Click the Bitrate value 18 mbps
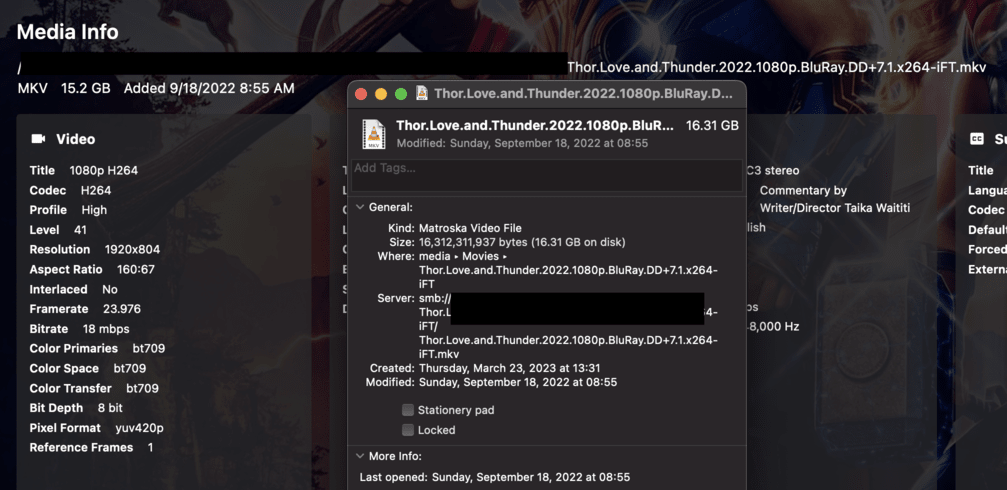 (x=105, y=329)
